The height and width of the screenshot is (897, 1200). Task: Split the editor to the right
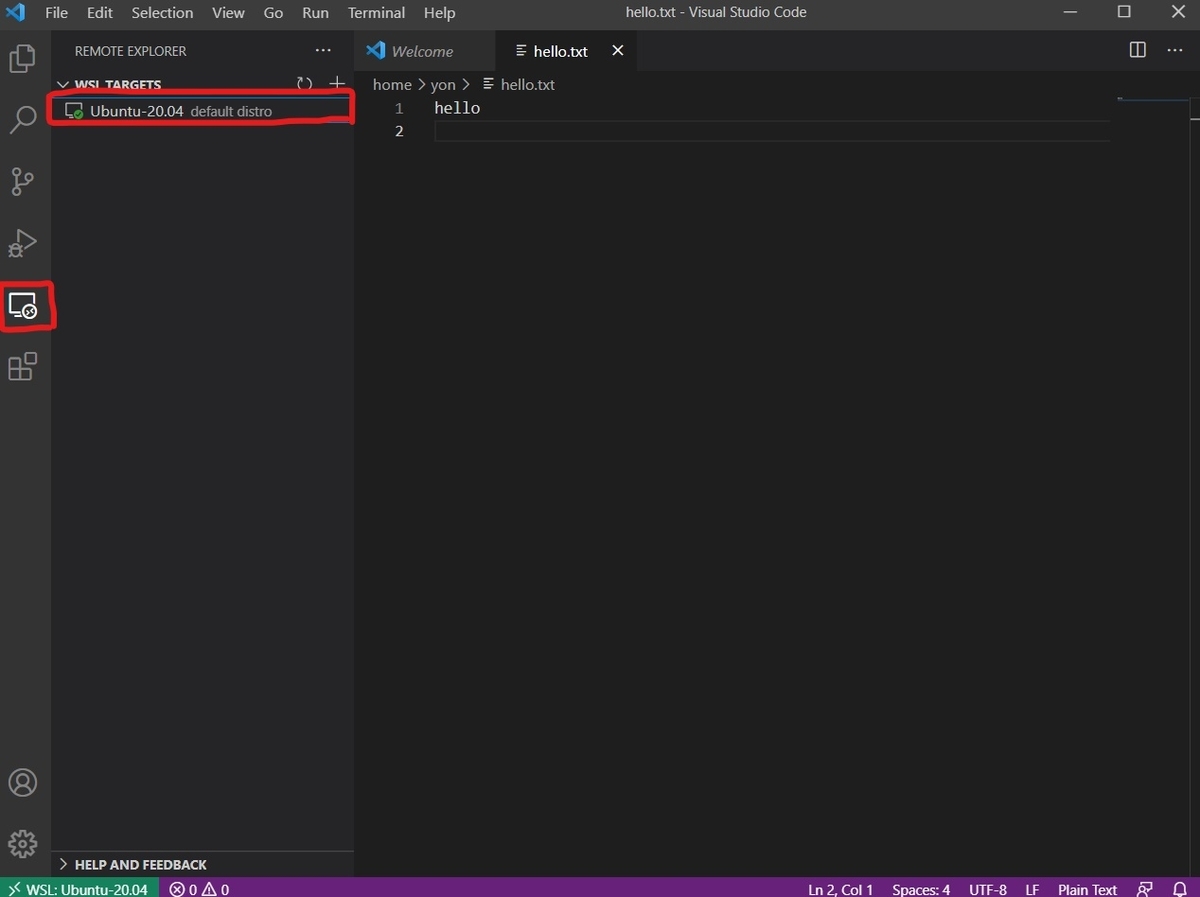1138,50
